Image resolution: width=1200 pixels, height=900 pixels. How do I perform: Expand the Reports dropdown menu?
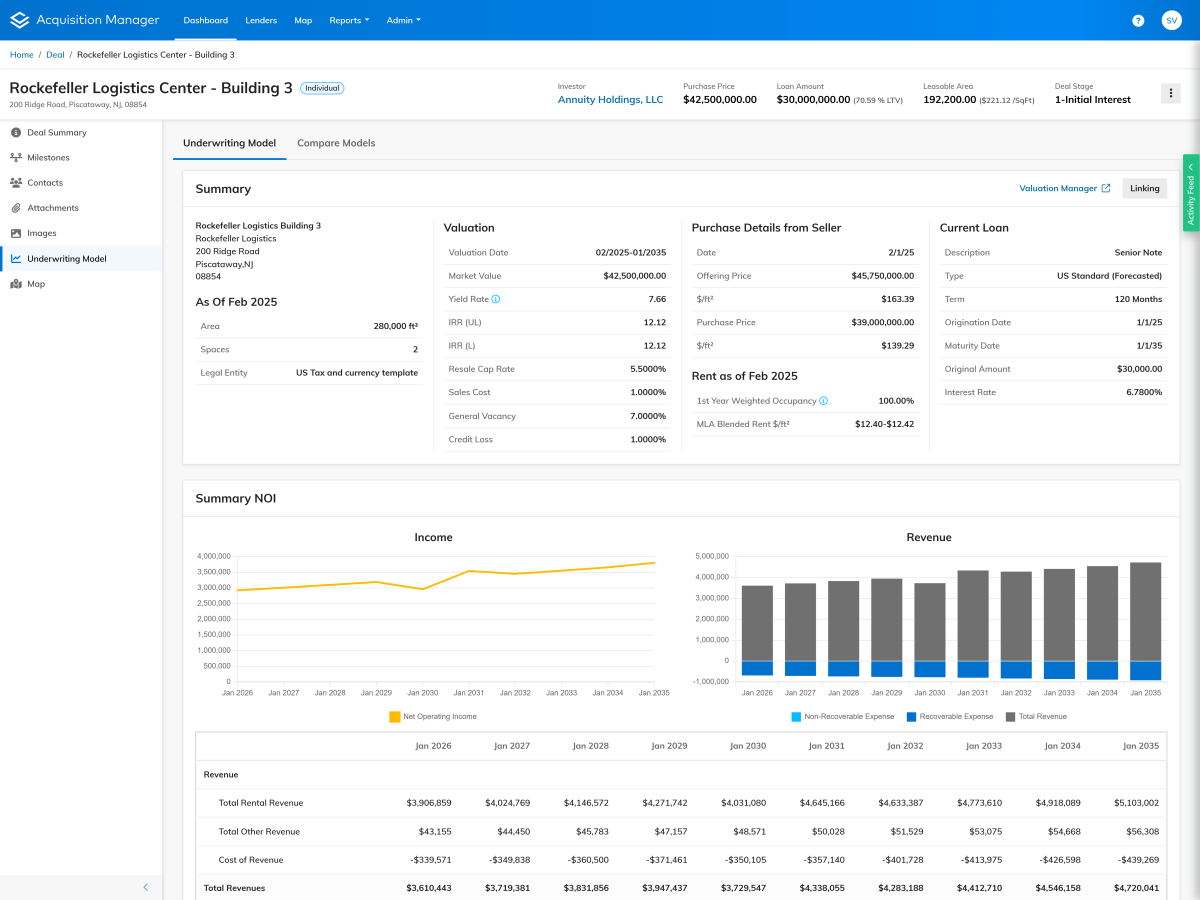(349, 20)
